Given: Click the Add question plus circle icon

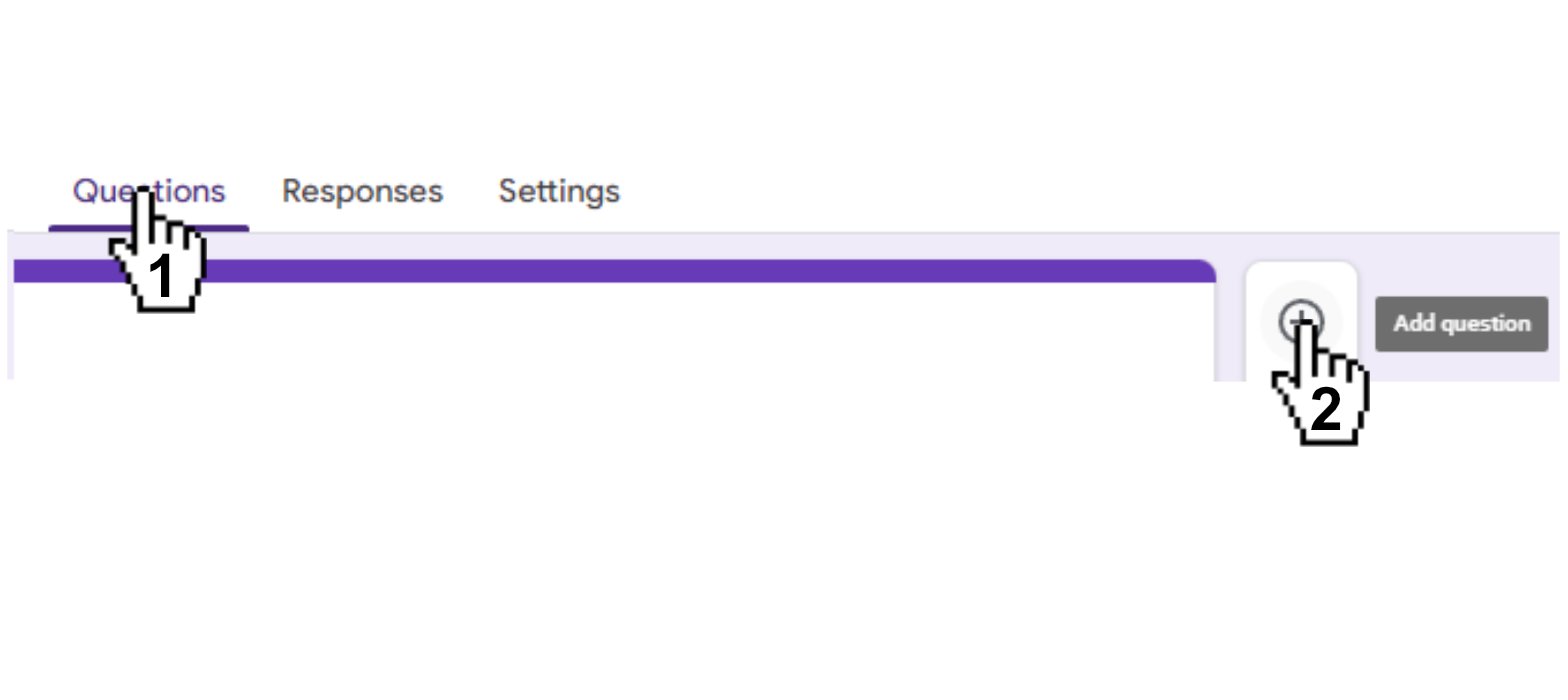Looking at the screenshot, I should (x=1301, y=322).
